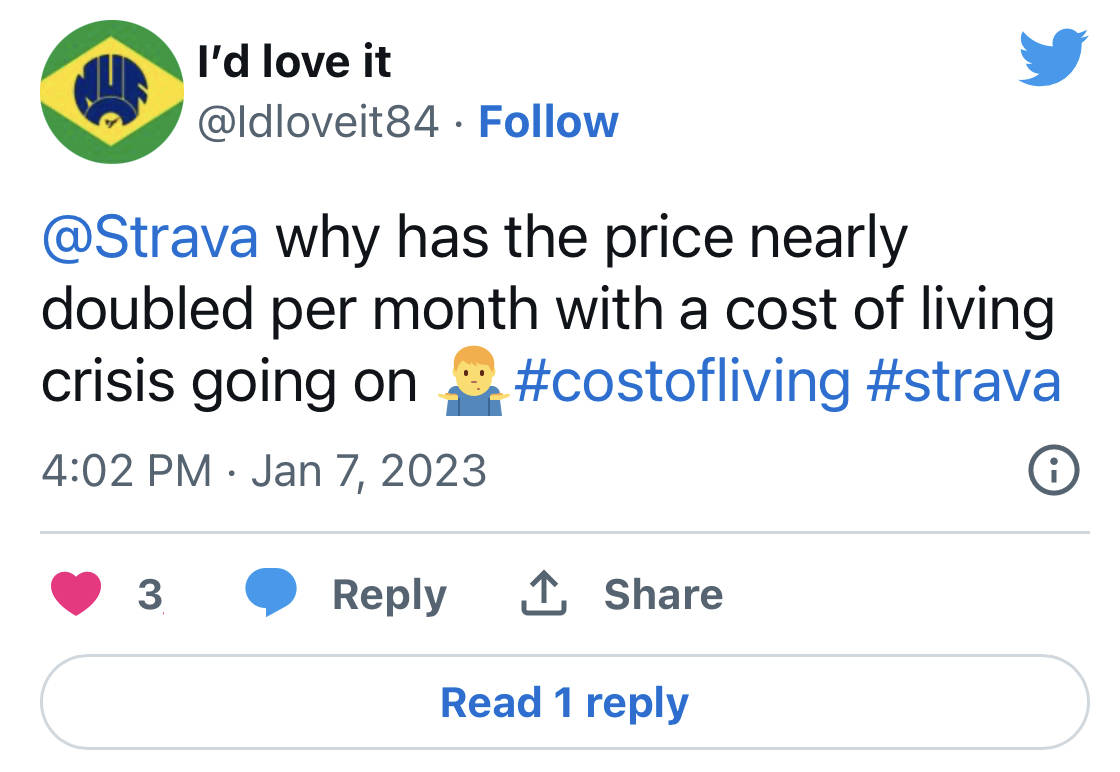Open the 4:02 PM Jan 7, 2023 timestamp

(x=264, y=471)
